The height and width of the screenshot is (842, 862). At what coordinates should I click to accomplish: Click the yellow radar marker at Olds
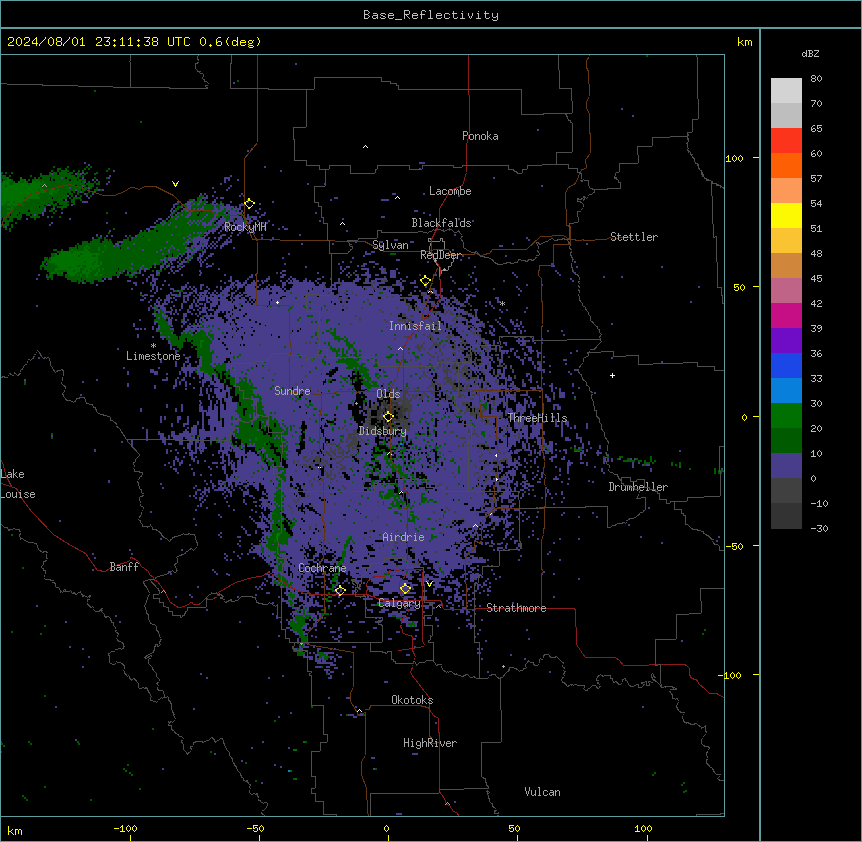(x=388, y=417)
